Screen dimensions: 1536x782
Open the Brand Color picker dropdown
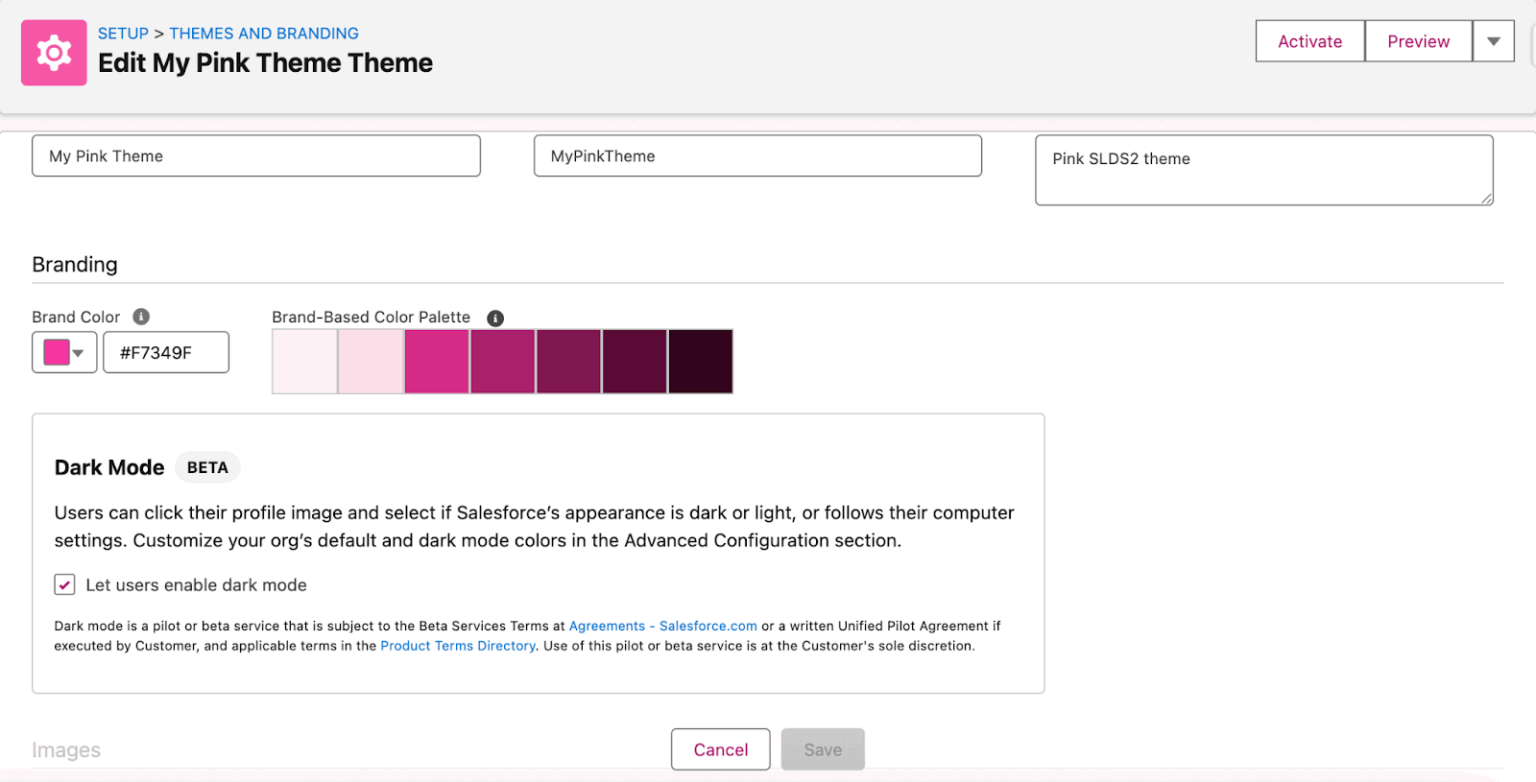65,353
